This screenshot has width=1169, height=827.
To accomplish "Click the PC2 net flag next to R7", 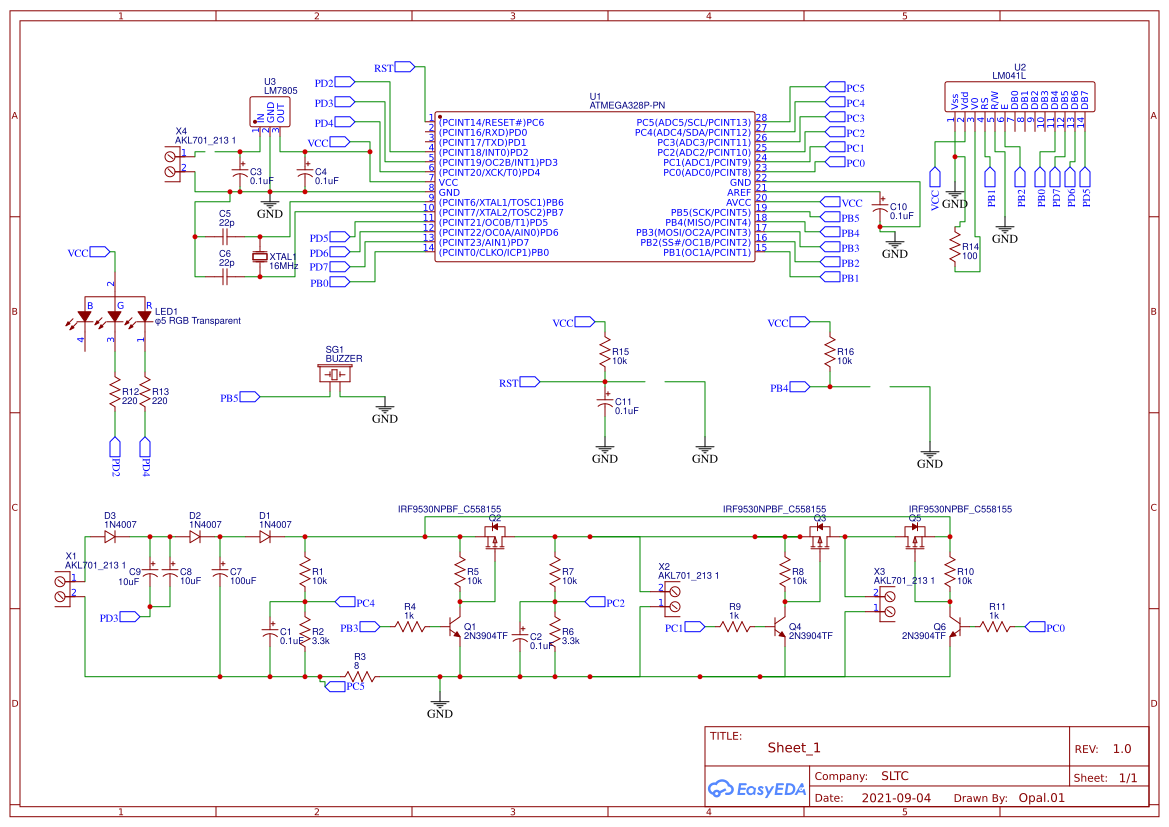I will [605, 602].
